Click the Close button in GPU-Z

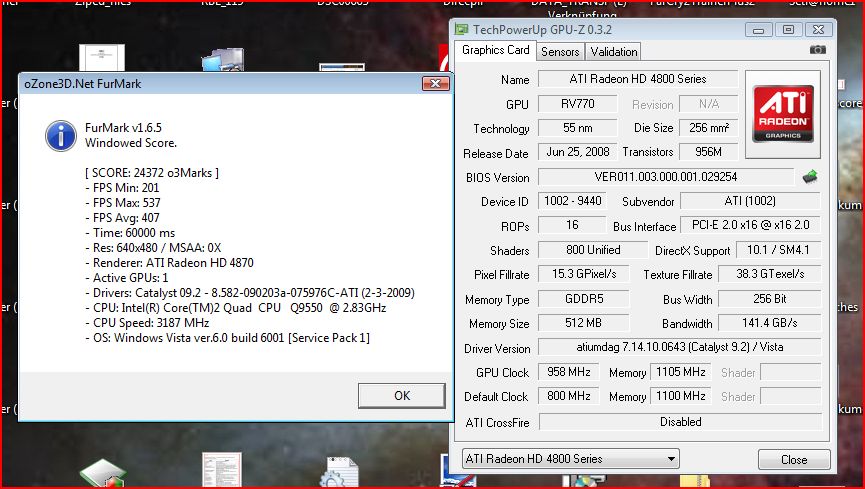click(794, 460)
